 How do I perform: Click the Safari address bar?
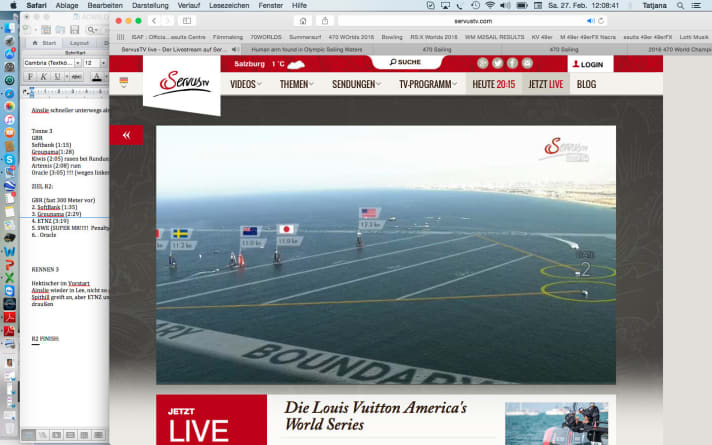click(472, 21)
